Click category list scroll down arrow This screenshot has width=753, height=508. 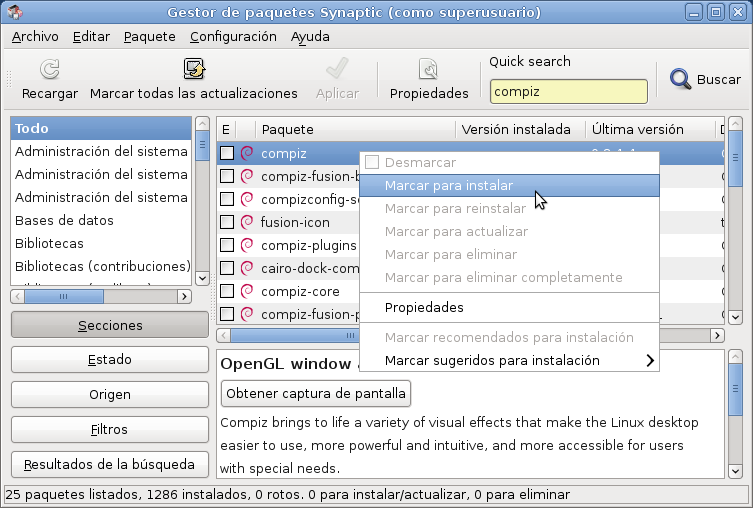coord(202,278)
